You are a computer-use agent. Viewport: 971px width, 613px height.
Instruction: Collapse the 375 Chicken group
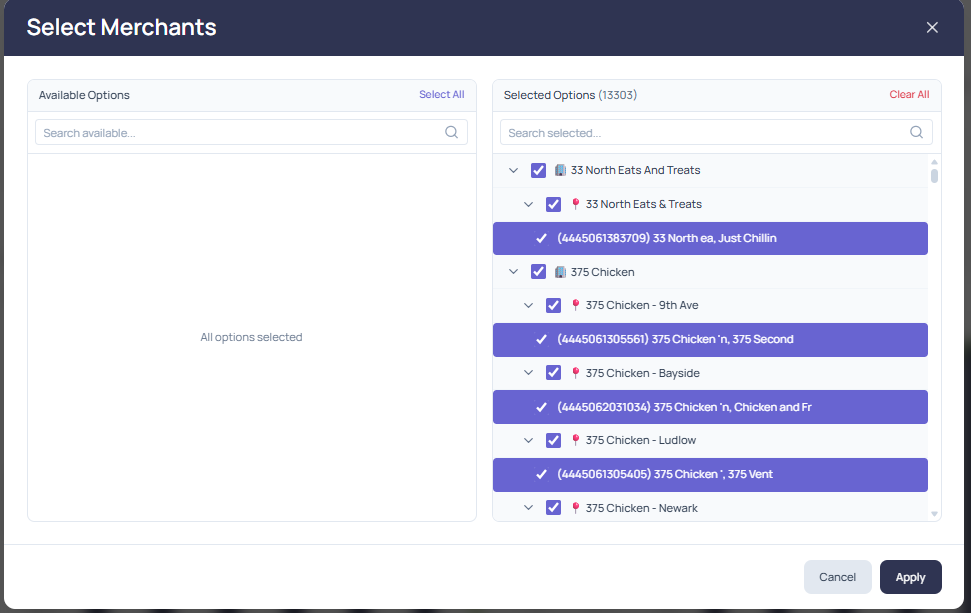click(x=513, y=272)
